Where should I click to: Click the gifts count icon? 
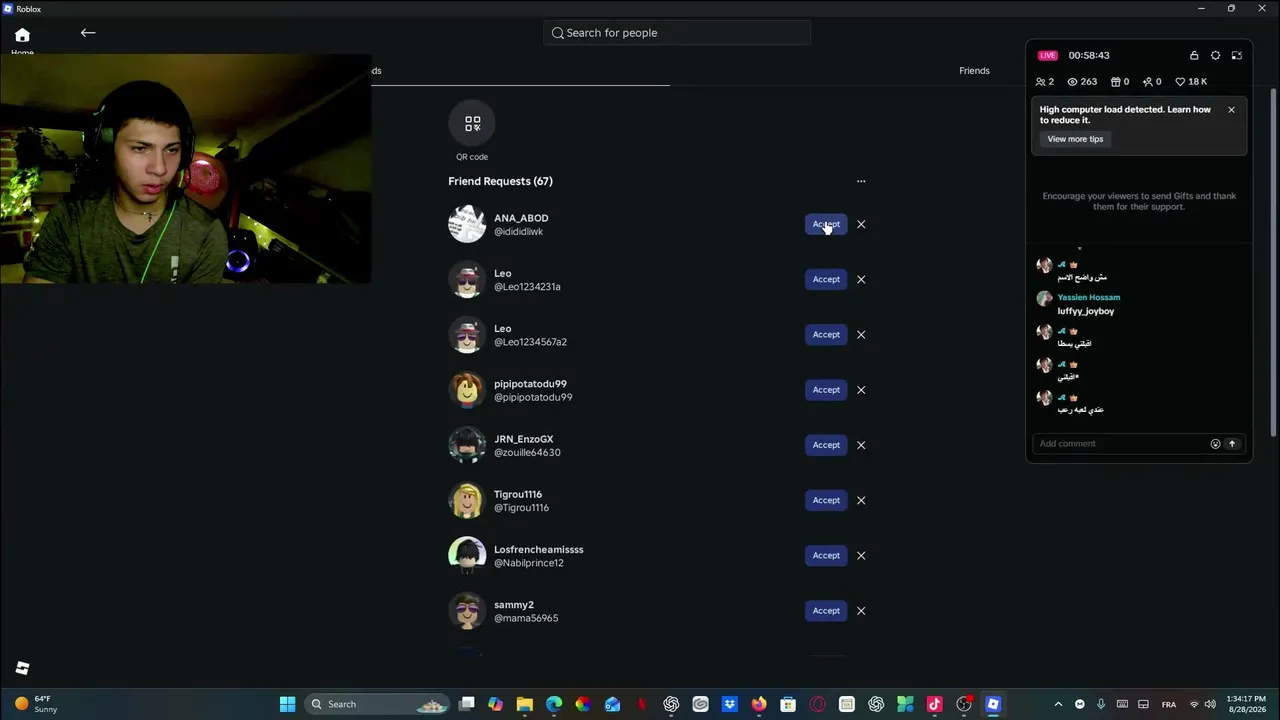click(1116, 82)
